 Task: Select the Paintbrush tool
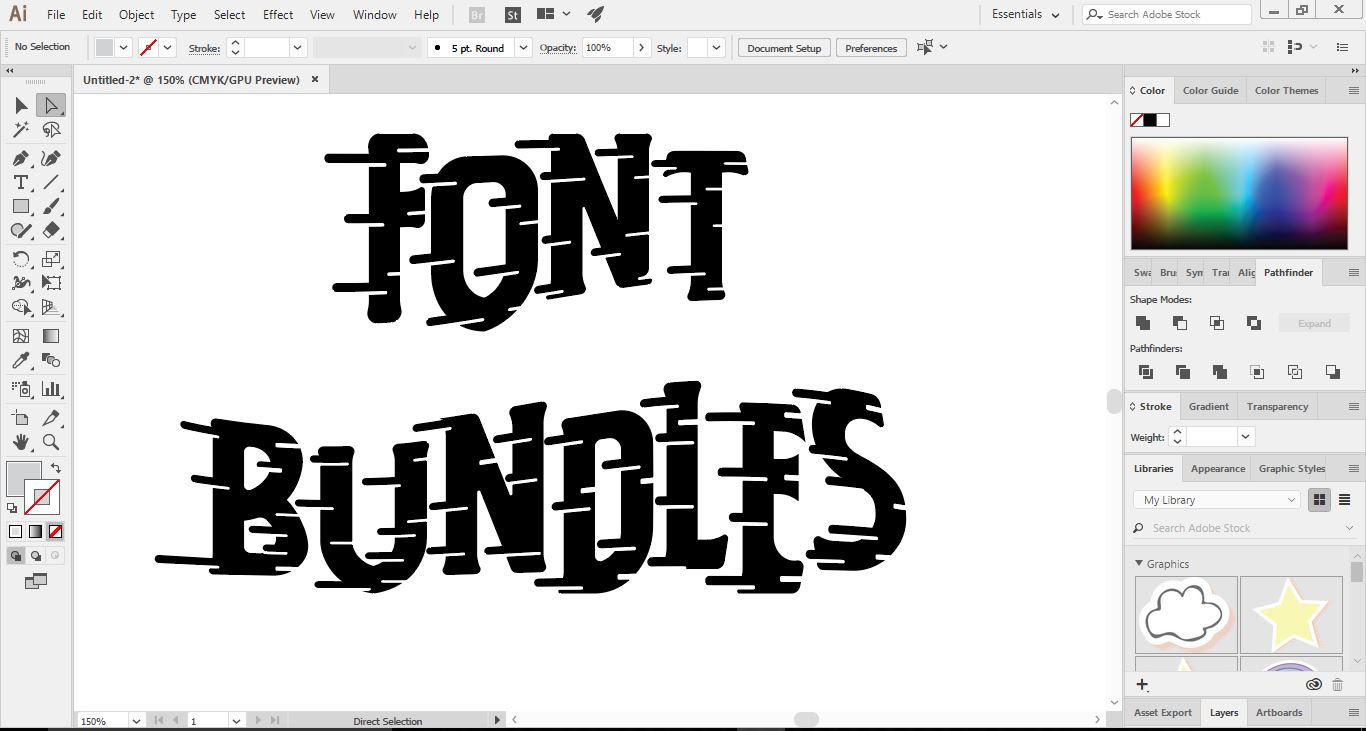(51, 206)
